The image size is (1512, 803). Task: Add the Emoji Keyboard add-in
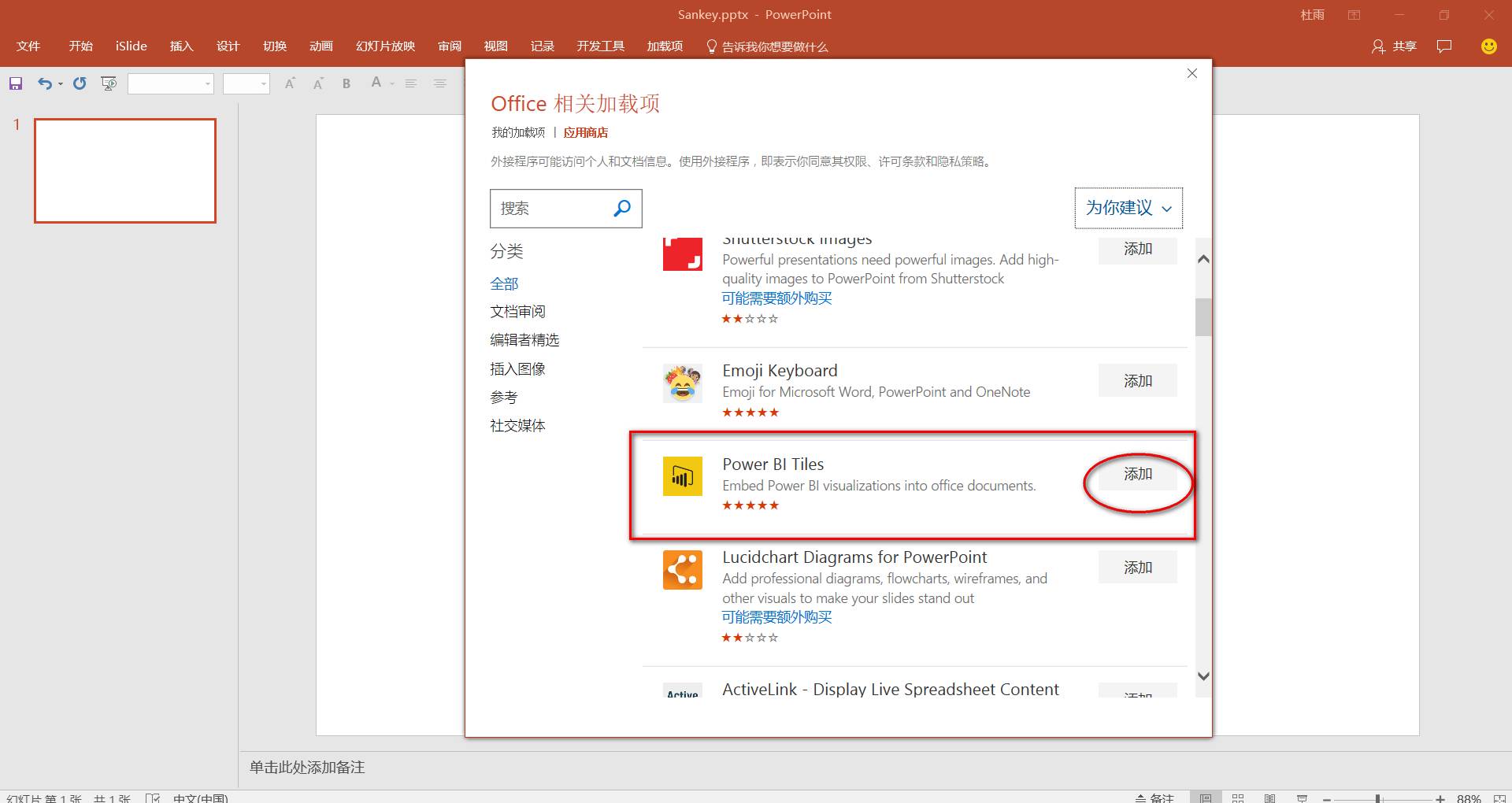(x=1138, y=381)
